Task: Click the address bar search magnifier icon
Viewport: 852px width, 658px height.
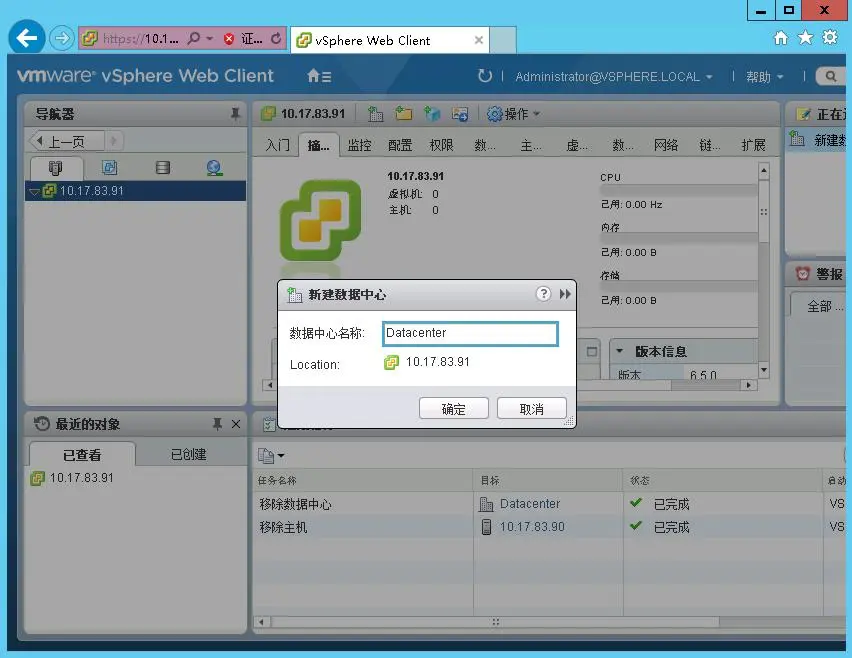Action: (193, 38)
